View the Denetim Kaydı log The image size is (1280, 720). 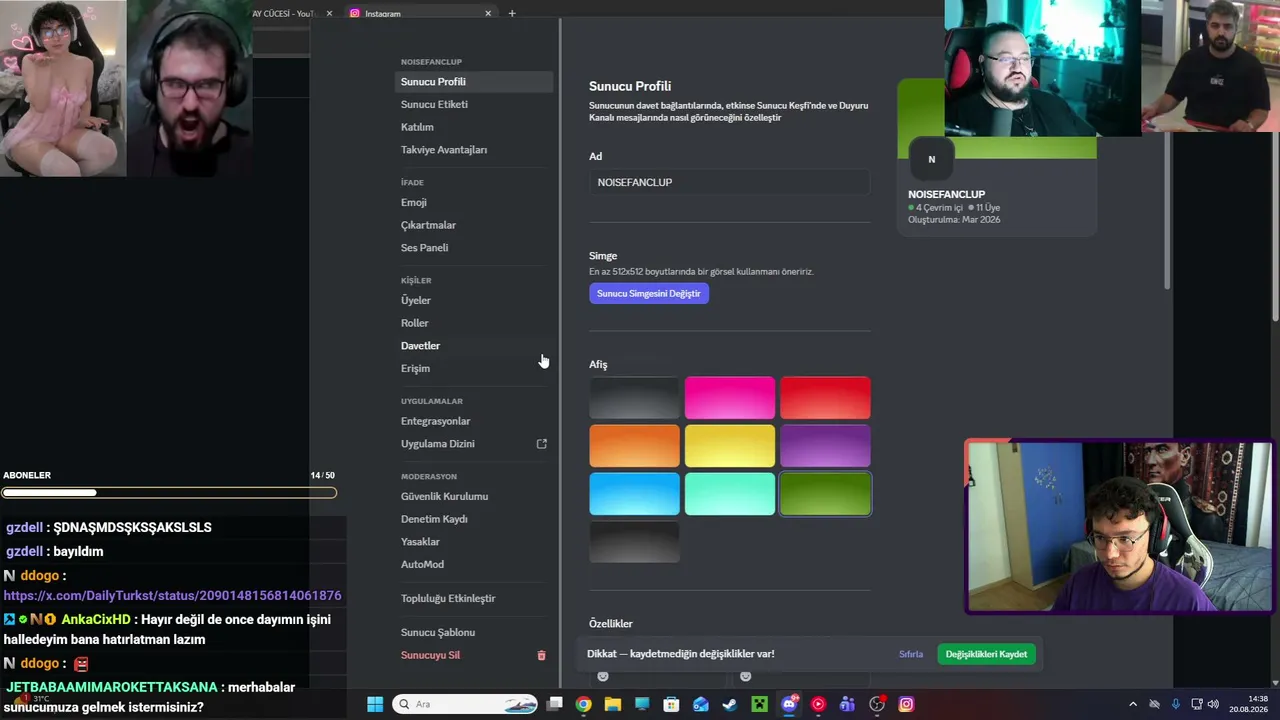474,519
